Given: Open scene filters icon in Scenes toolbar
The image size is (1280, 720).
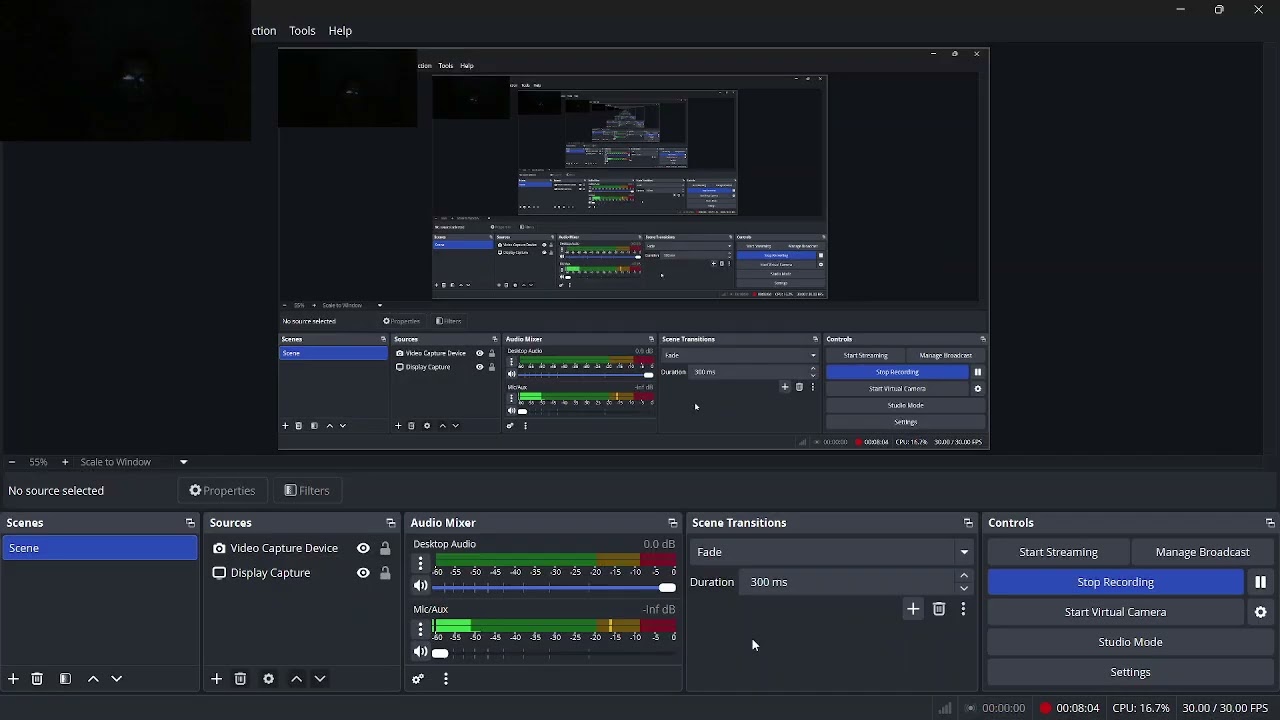Looking at the screenshot, I should tap(65, 679).
